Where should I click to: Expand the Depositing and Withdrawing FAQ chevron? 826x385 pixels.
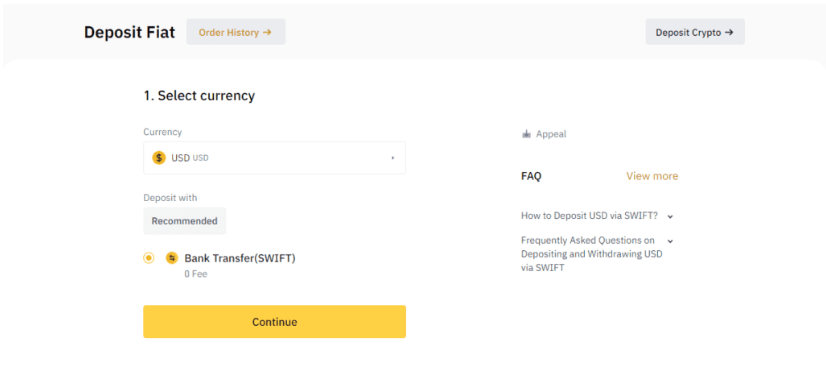point(670,241)
